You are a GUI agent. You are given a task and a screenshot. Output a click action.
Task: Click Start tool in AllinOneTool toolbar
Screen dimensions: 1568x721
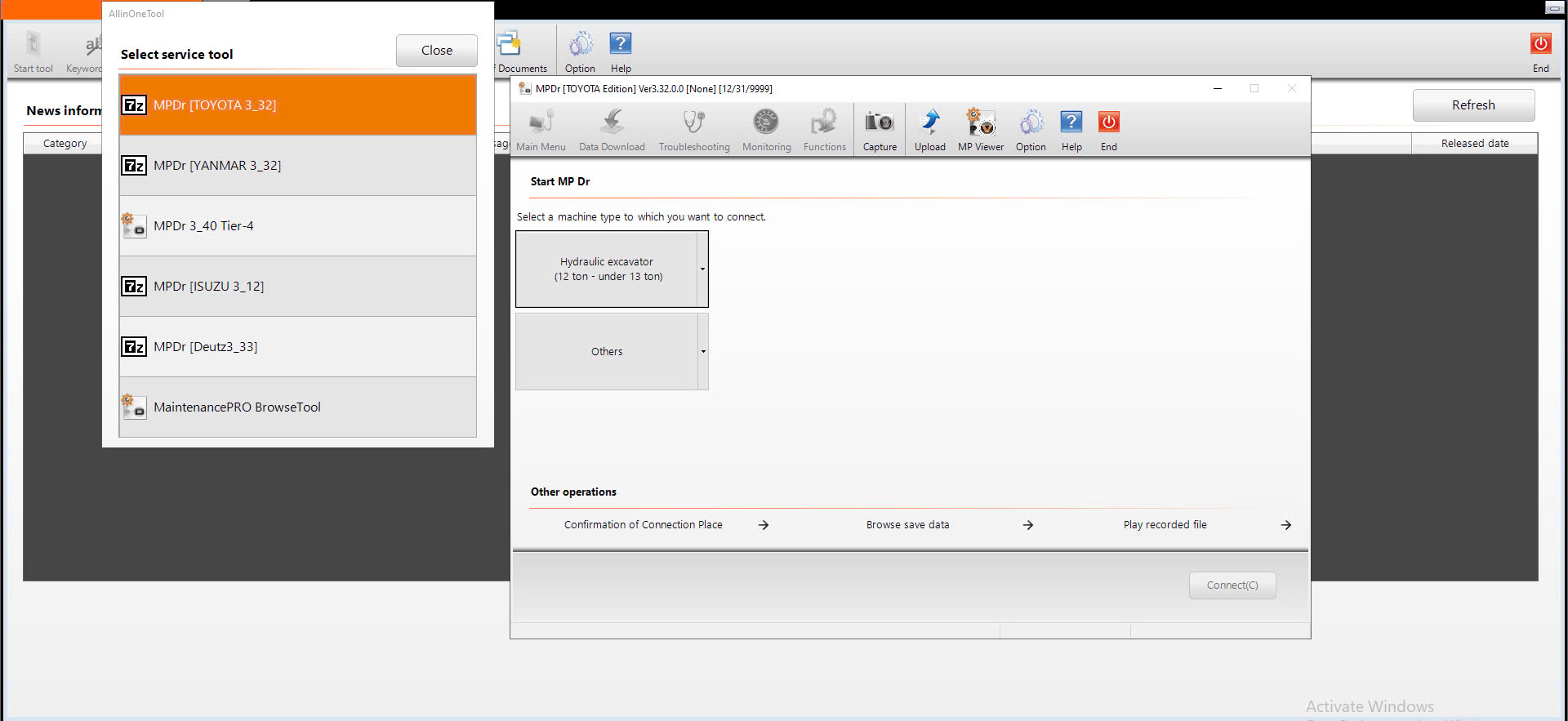tap(33, 51)
